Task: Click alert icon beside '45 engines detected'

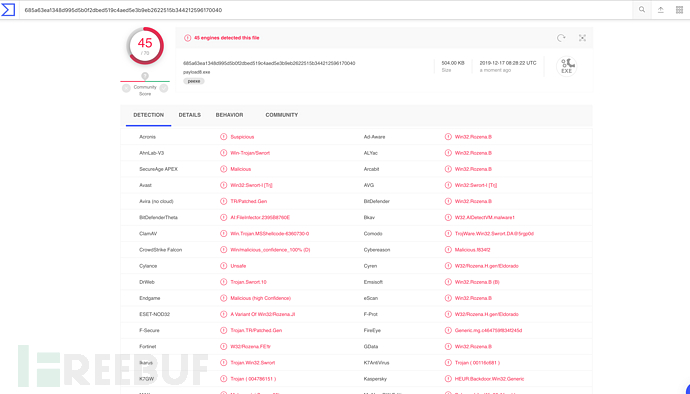Action: coord(187,38)
